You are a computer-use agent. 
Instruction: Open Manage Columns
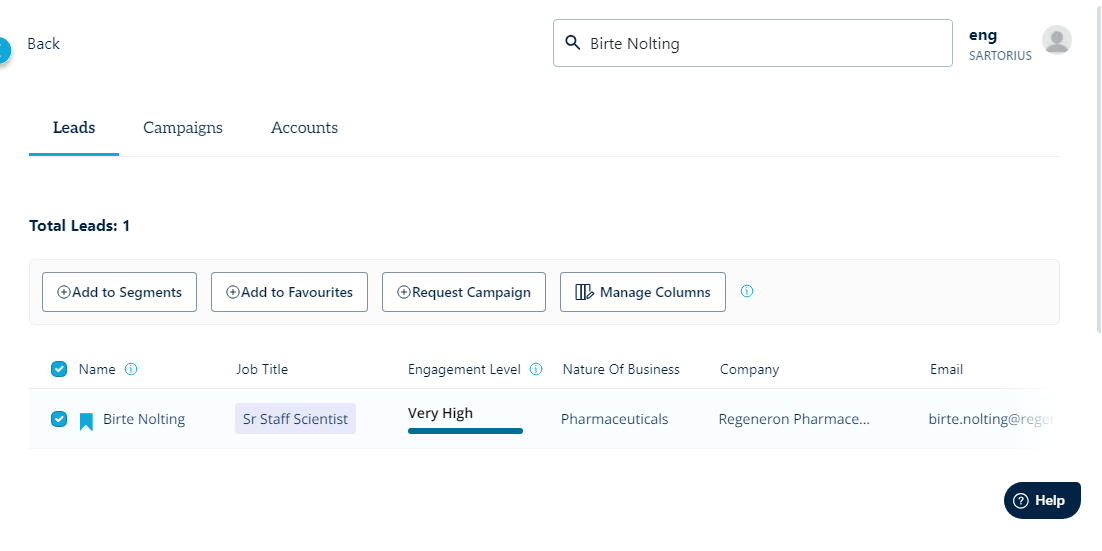pyautogui.click(x=642, y=292)
